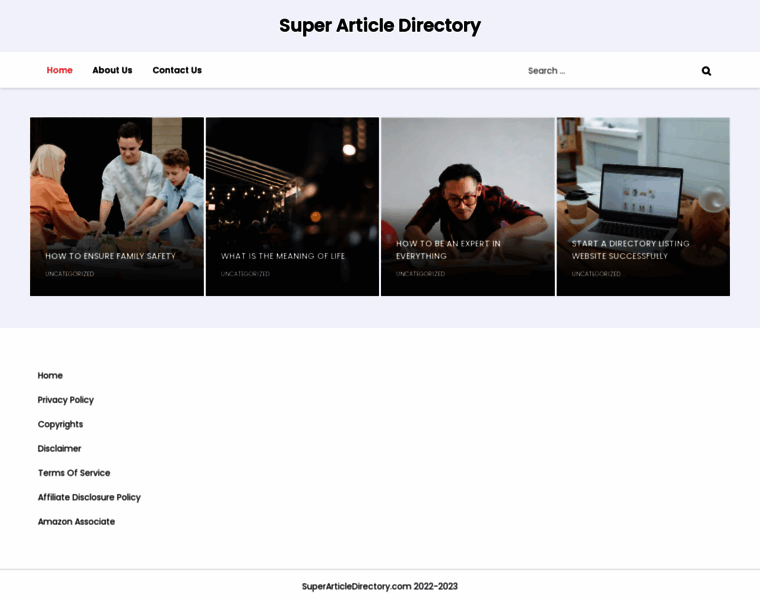Open the Affiliate Disclosure Policy link
The height and width of the screenshot is (600, 760).
coord(89,497)
